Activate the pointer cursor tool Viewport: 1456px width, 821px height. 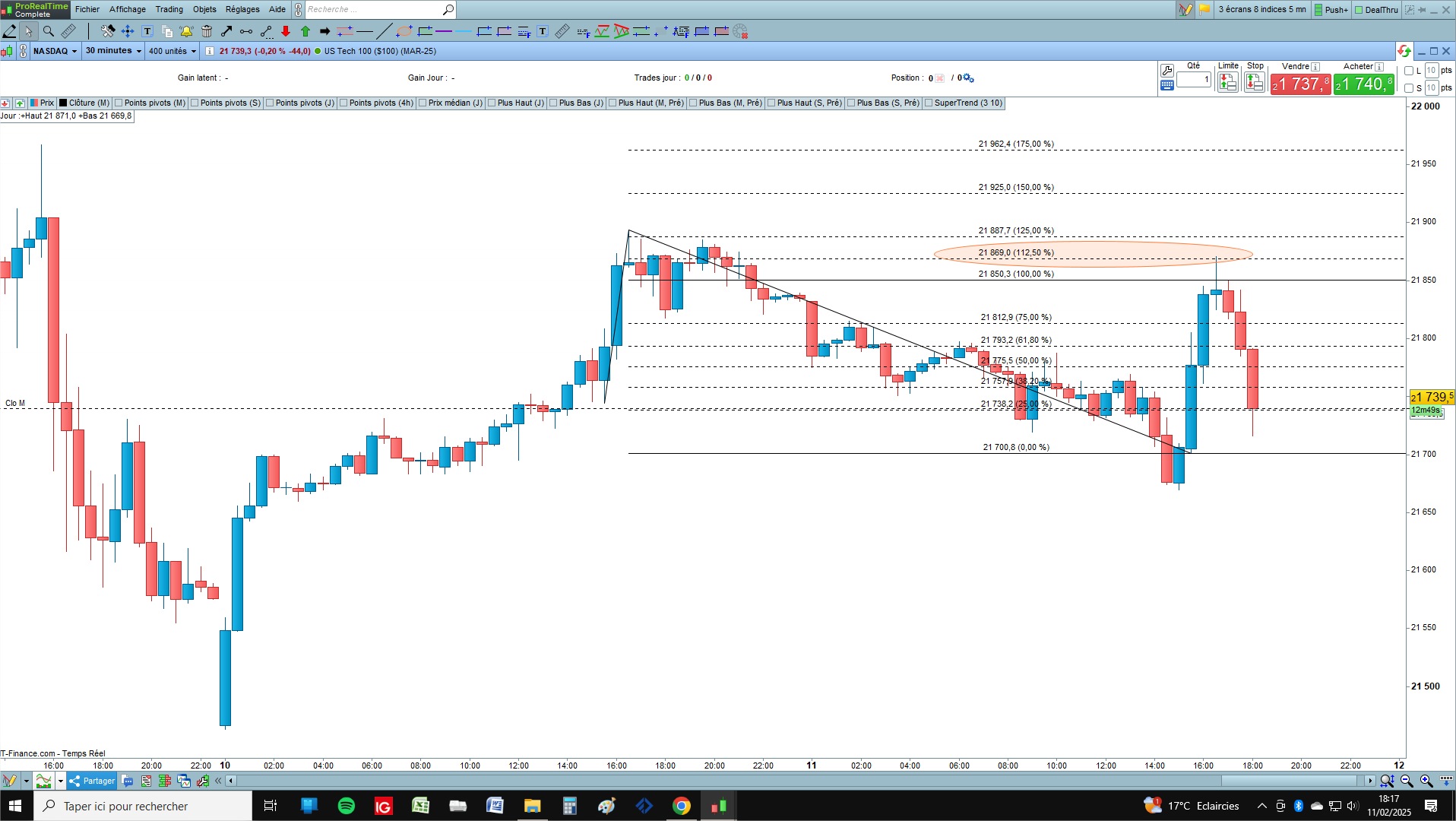pos(29,31)
